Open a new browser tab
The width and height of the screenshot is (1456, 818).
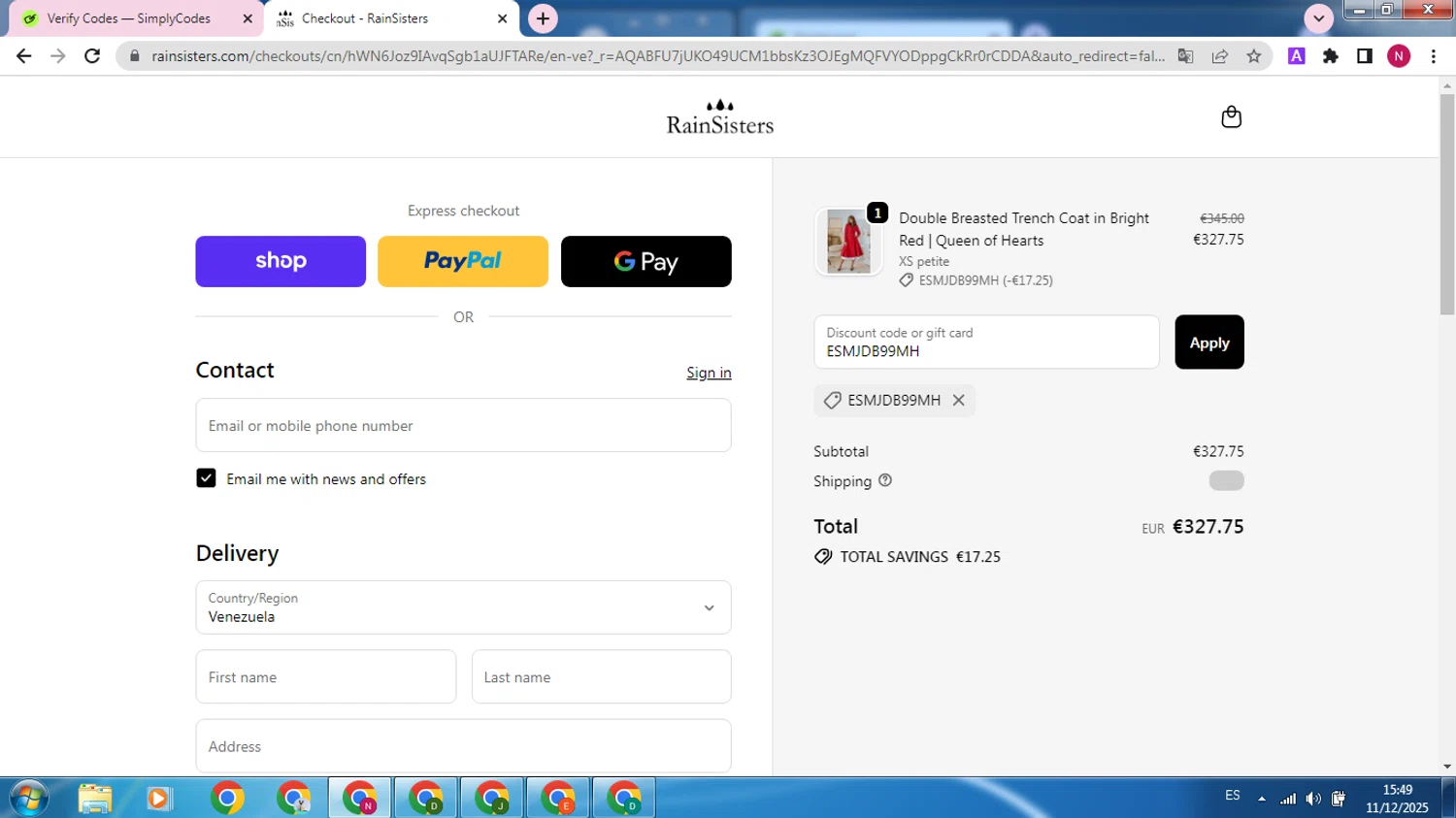click(543, 18)
